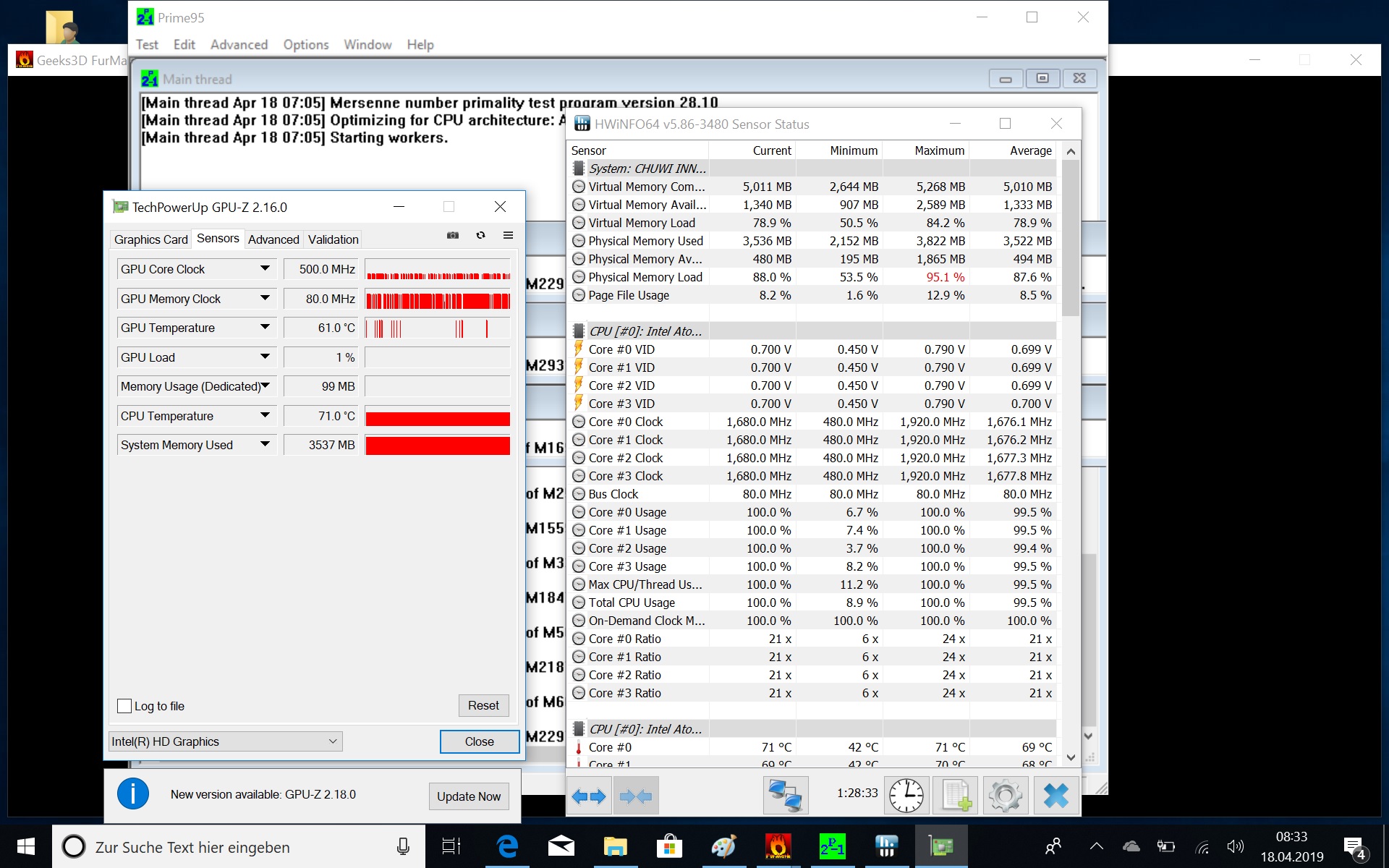Enable Log to file checkbox
This screenshot has width=1389, height=868.
(124, 706)
